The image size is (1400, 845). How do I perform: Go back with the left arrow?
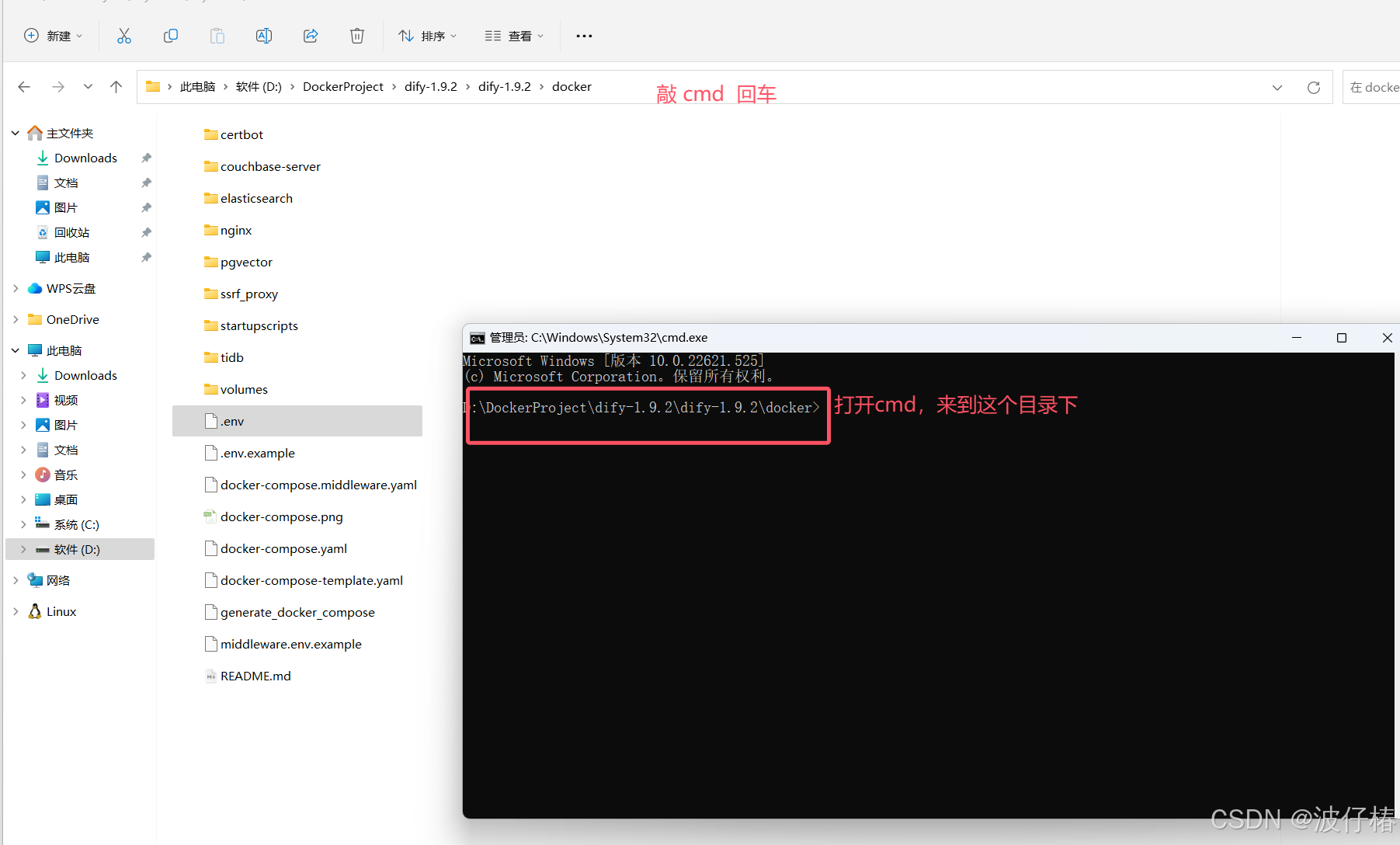coord(24,87)
